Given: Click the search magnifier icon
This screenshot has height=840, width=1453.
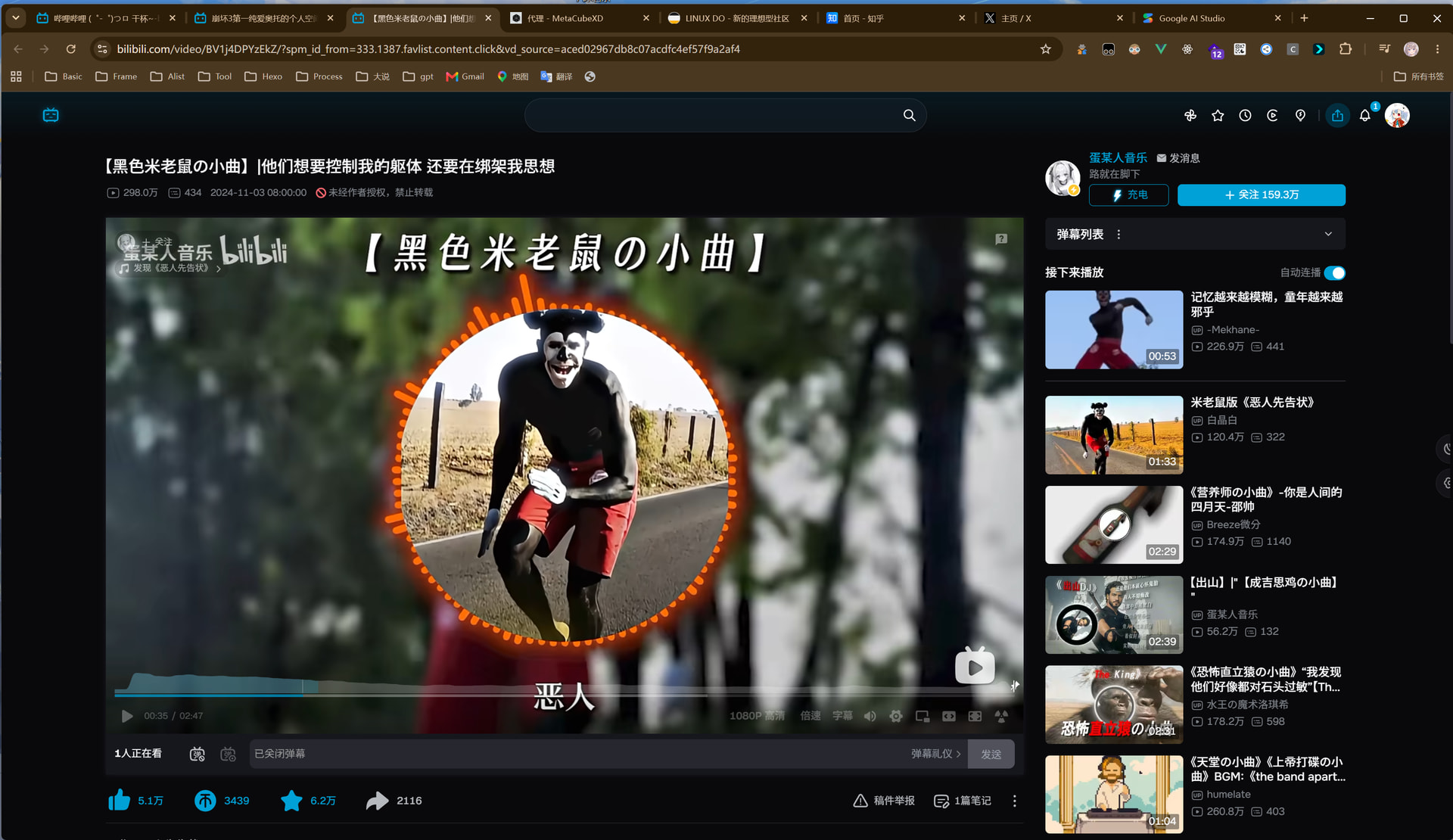Looking at the screenshot, I should point(909,115).
